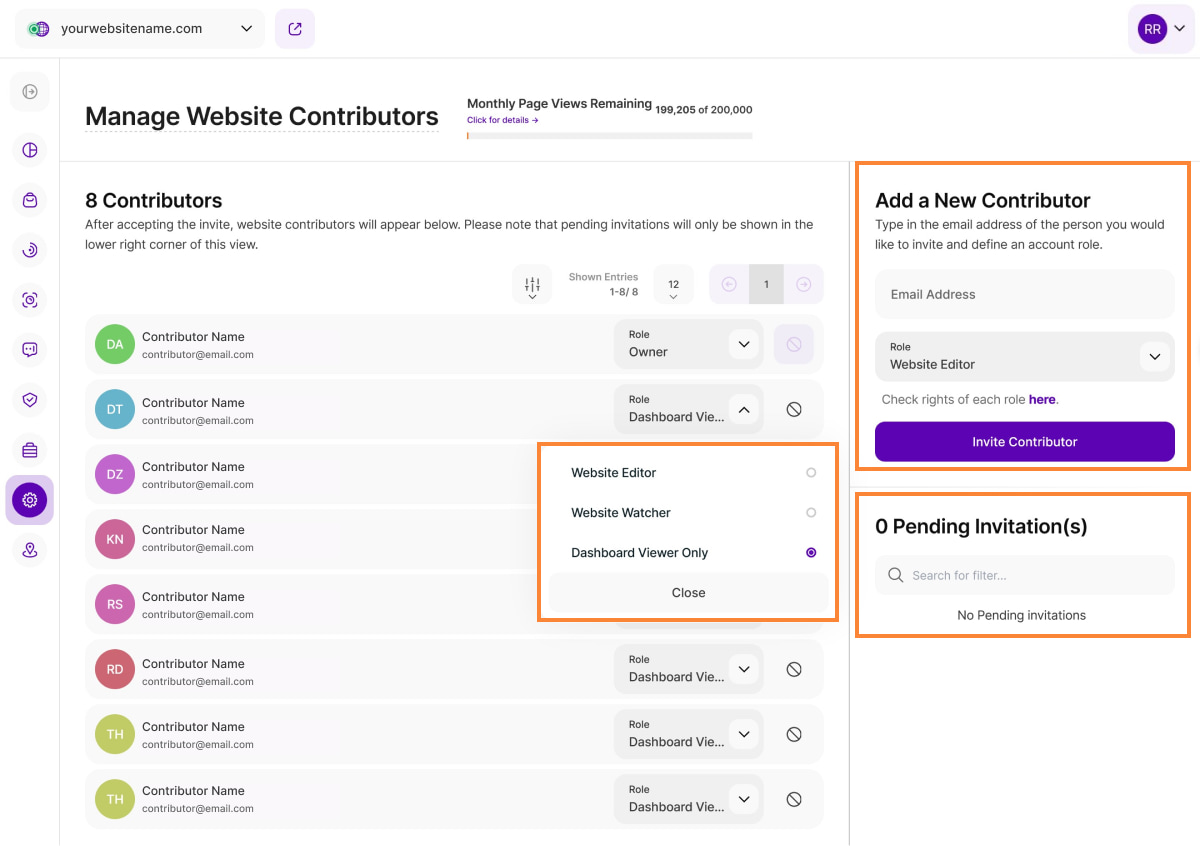Viewport: 1200px width, 846px height.
Task: Open the entries-per-page dropdown showing 12
Action: (673, 285)
